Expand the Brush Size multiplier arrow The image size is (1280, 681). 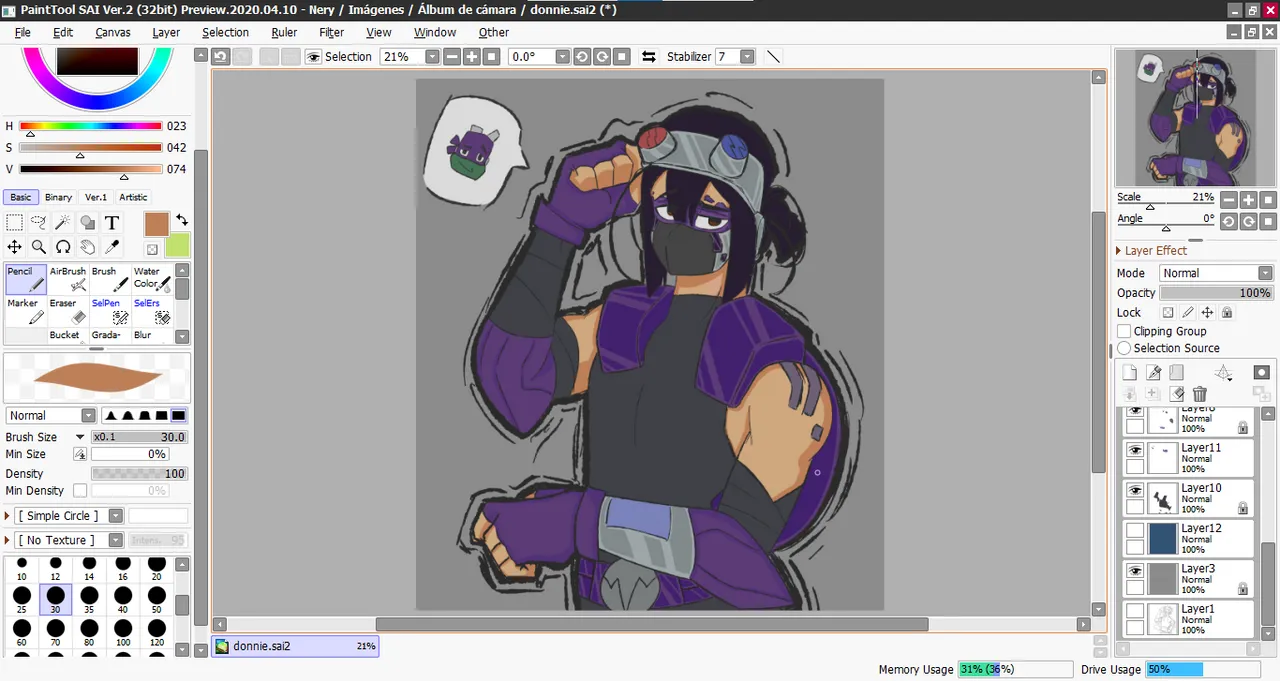(80, 437)
